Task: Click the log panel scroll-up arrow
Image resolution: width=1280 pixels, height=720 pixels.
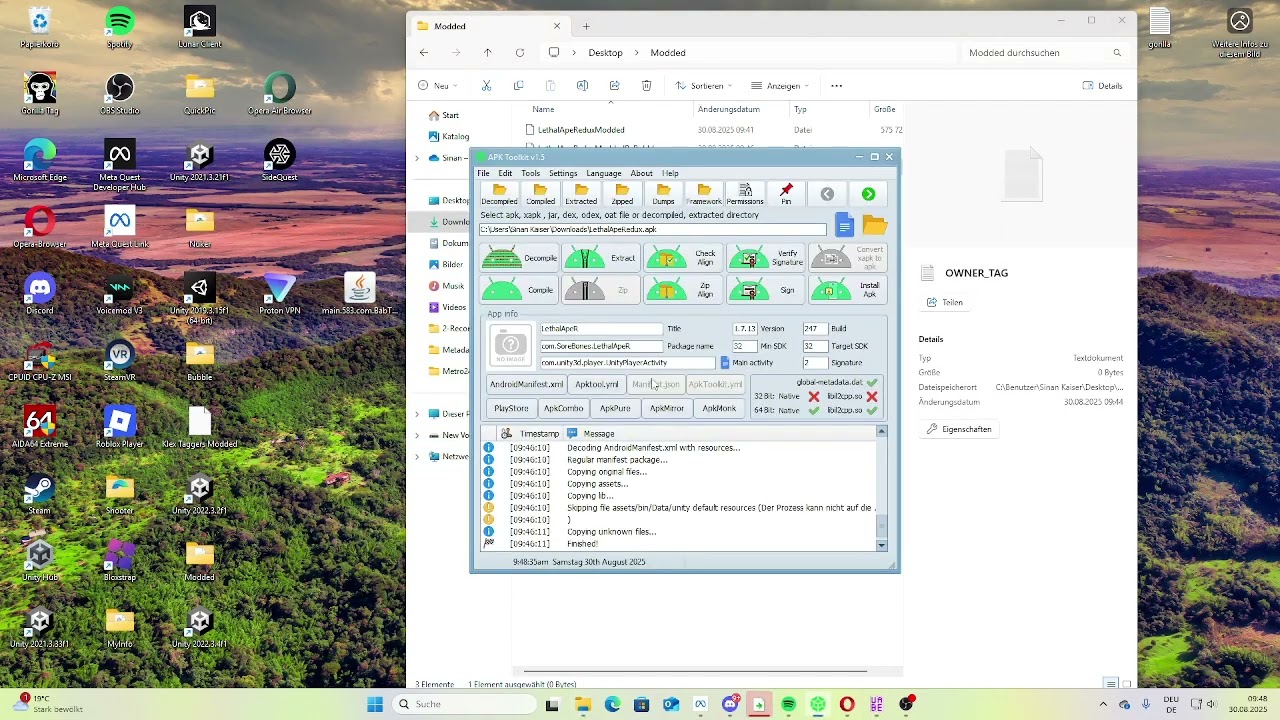Action: 881,432
